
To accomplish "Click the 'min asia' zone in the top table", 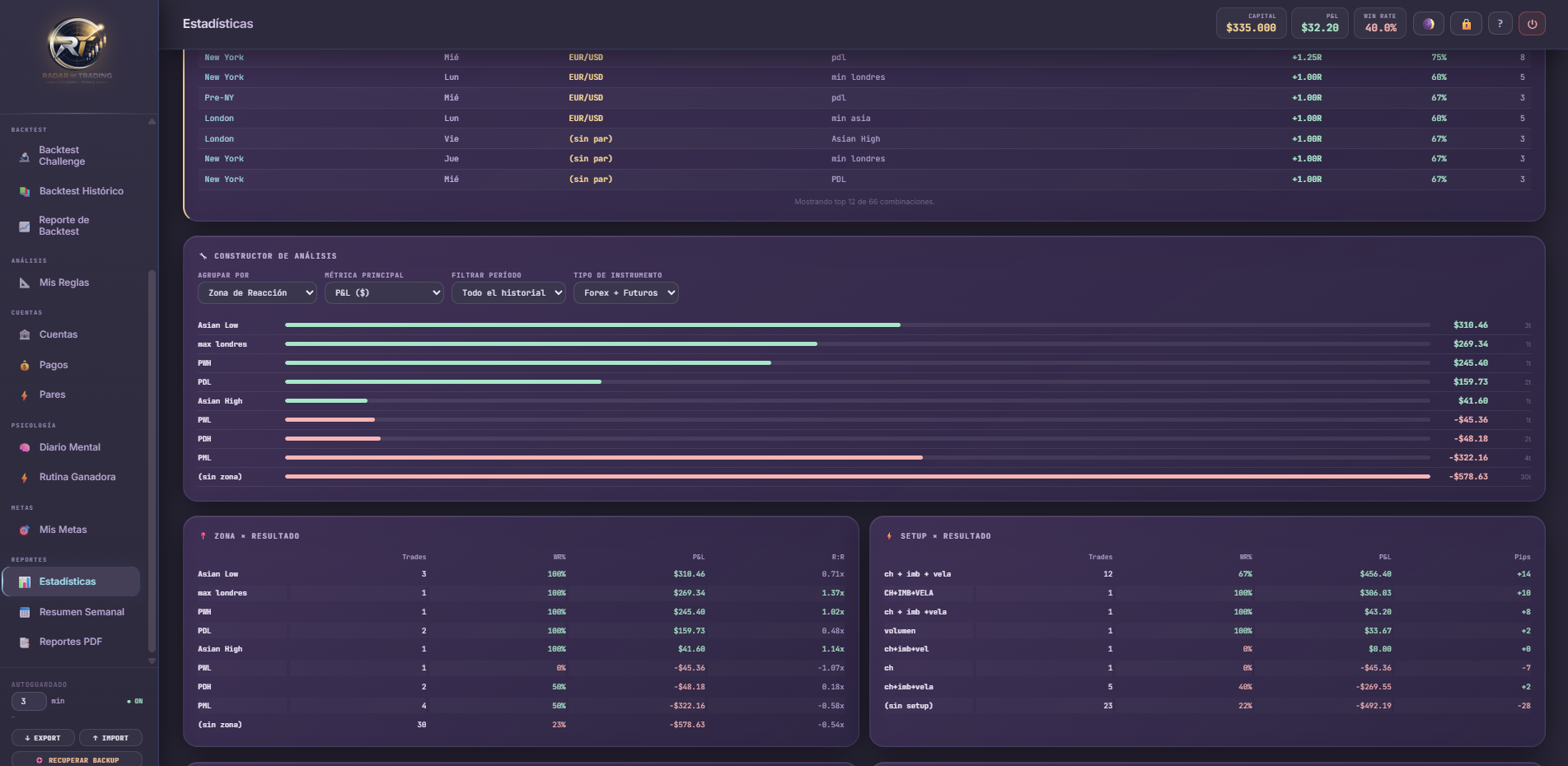I will pyautogui.click(x=850, y=119).
